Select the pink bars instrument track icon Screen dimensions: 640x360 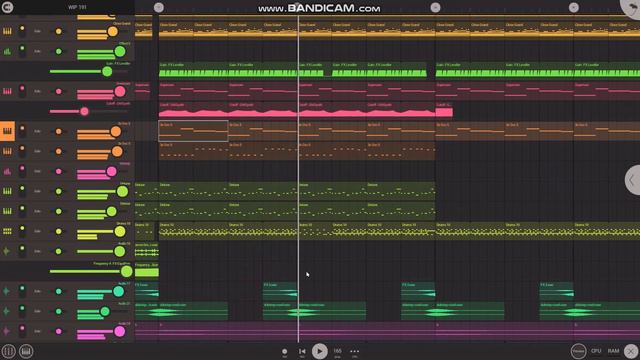7,171
